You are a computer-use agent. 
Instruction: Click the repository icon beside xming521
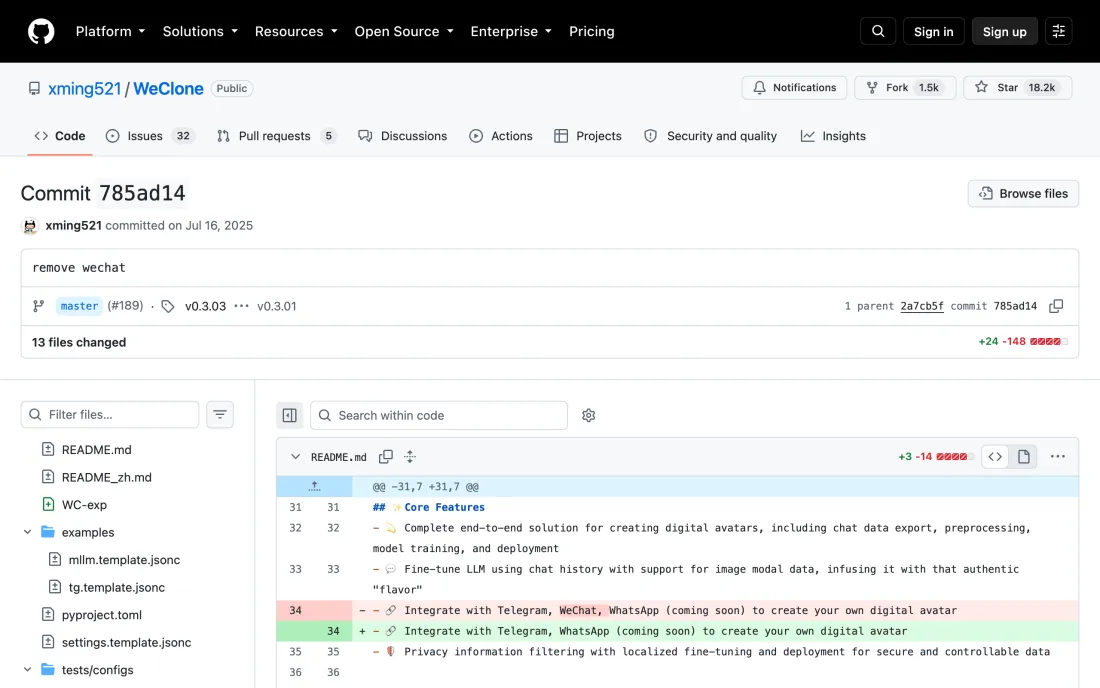[x=34, y=88]
